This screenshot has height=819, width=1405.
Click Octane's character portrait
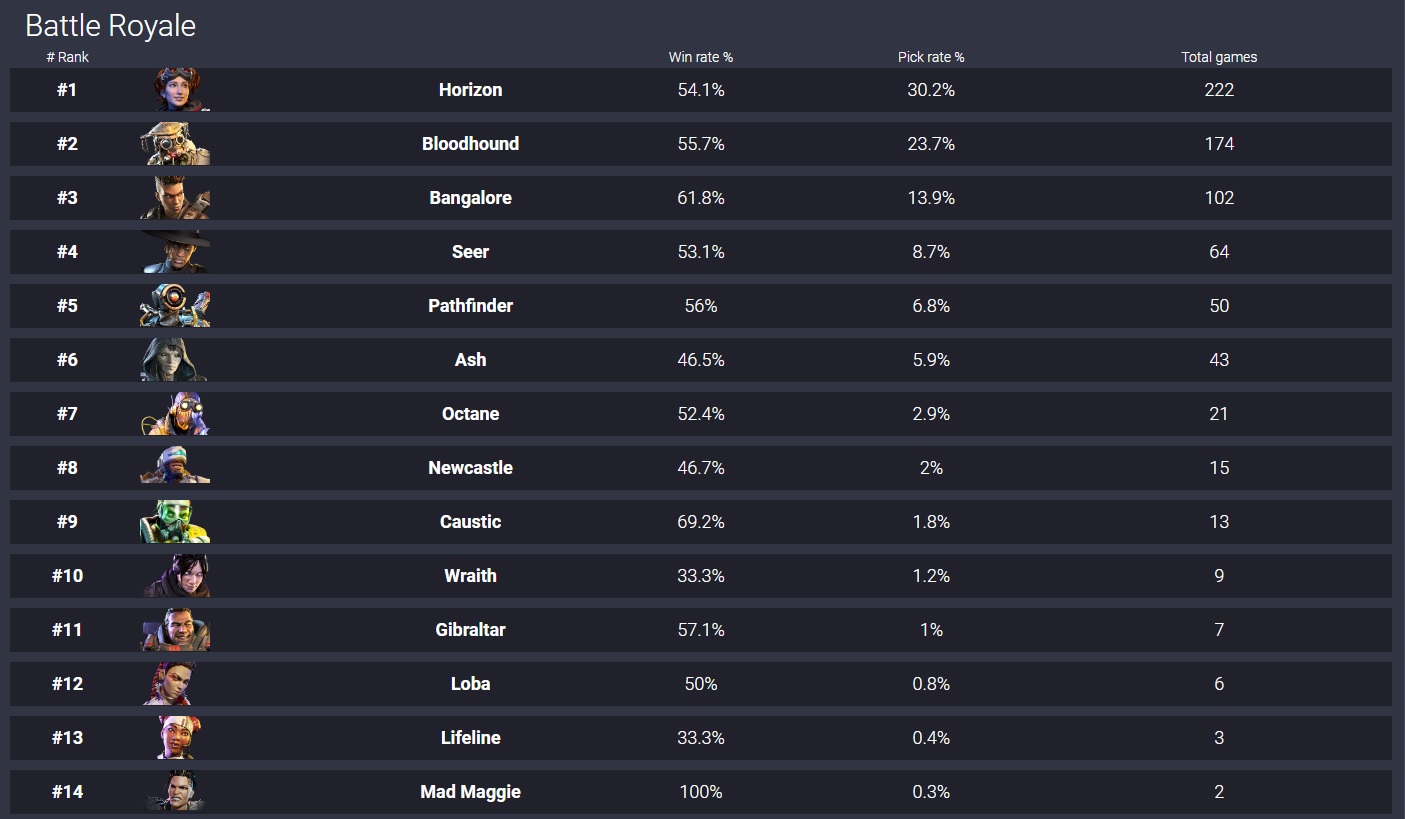click(175, 414)
